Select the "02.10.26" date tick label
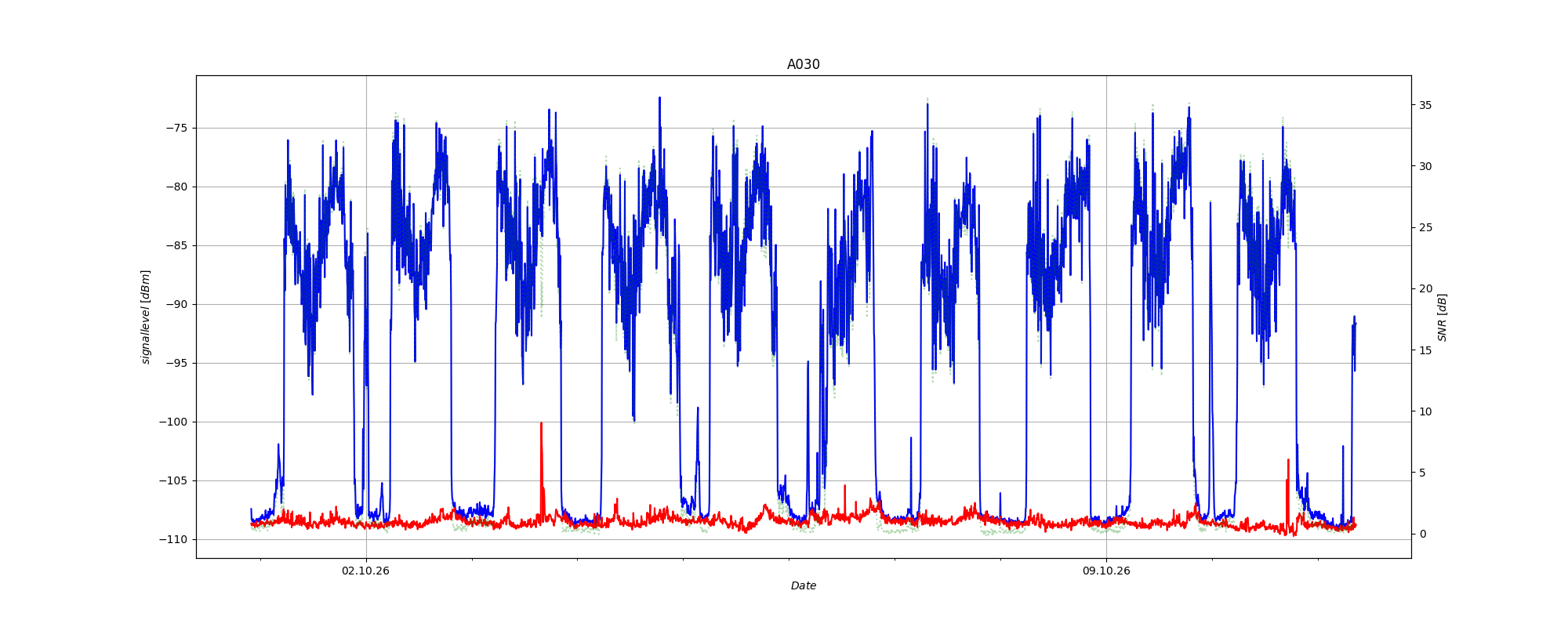The image size is (1568, 627). 365,571
